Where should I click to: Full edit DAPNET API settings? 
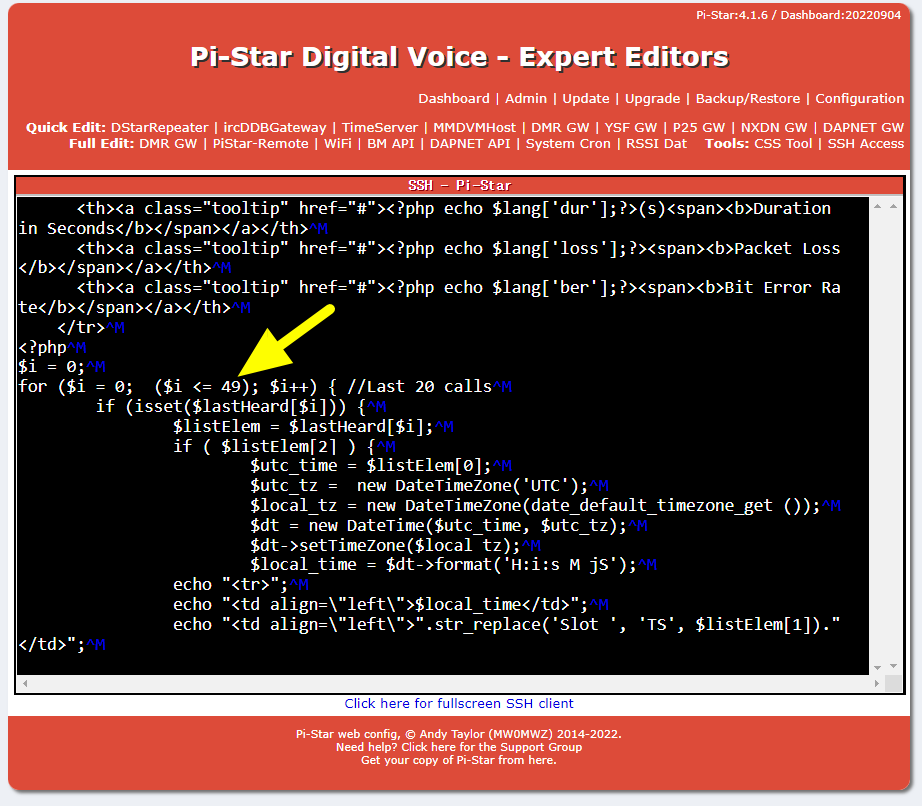click(x=470, y=143)
